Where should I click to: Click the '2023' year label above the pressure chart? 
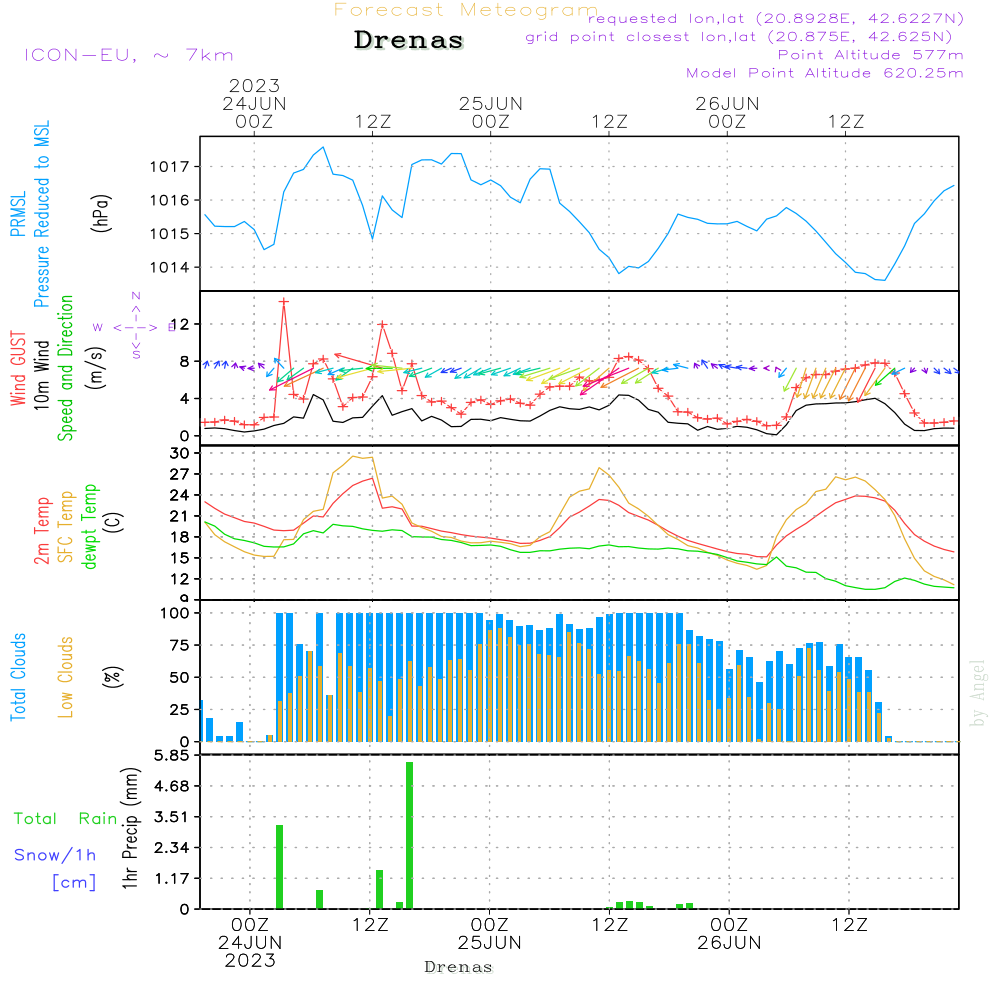point(254,85)
